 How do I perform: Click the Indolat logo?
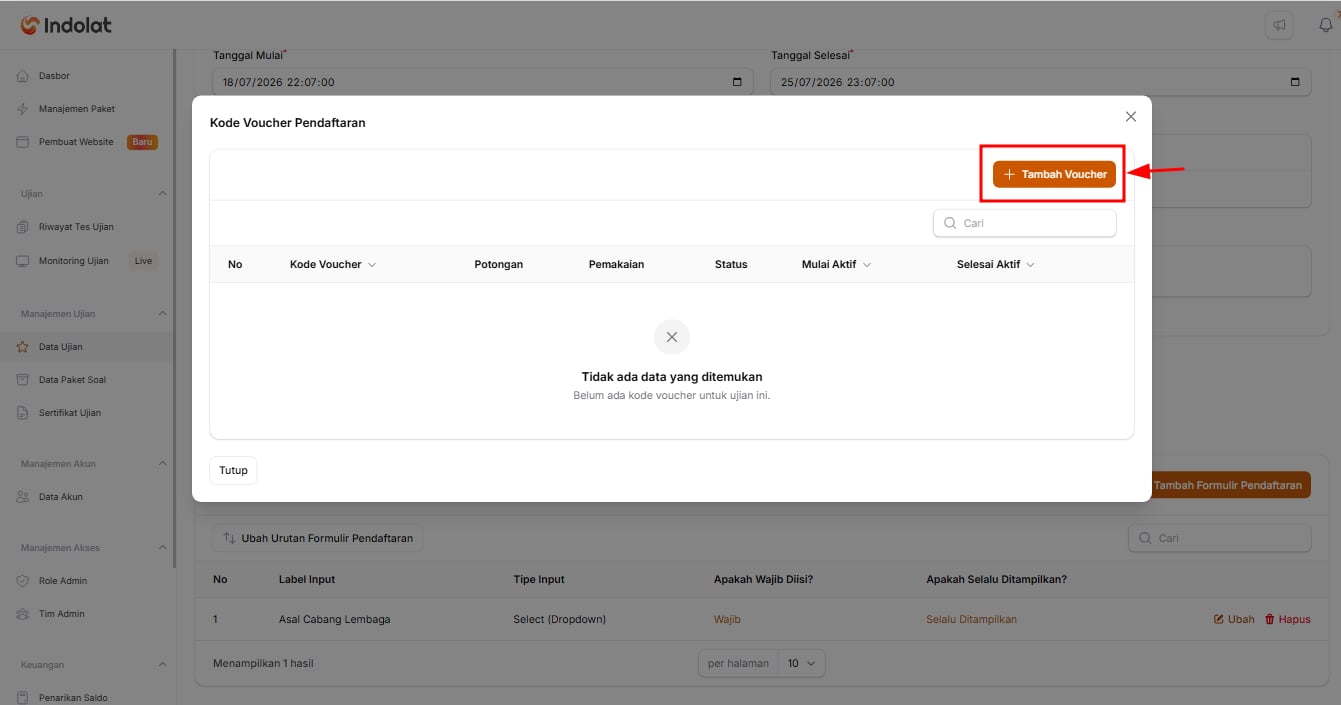click(x=66, y=26)
